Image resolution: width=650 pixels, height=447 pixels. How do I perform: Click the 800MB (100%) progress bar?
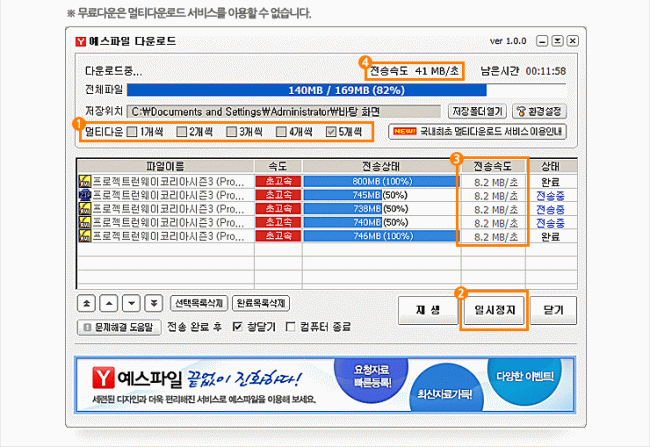381,181
